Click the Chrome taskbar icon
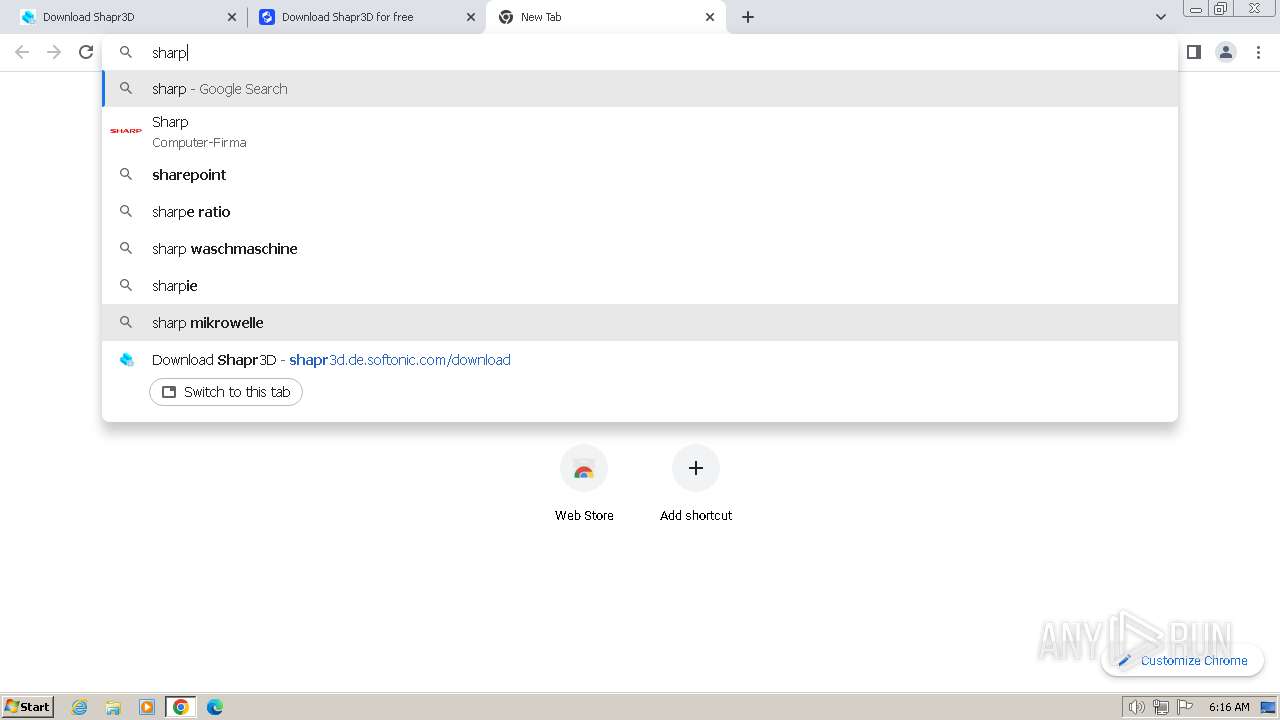 (x=181, y=707)
